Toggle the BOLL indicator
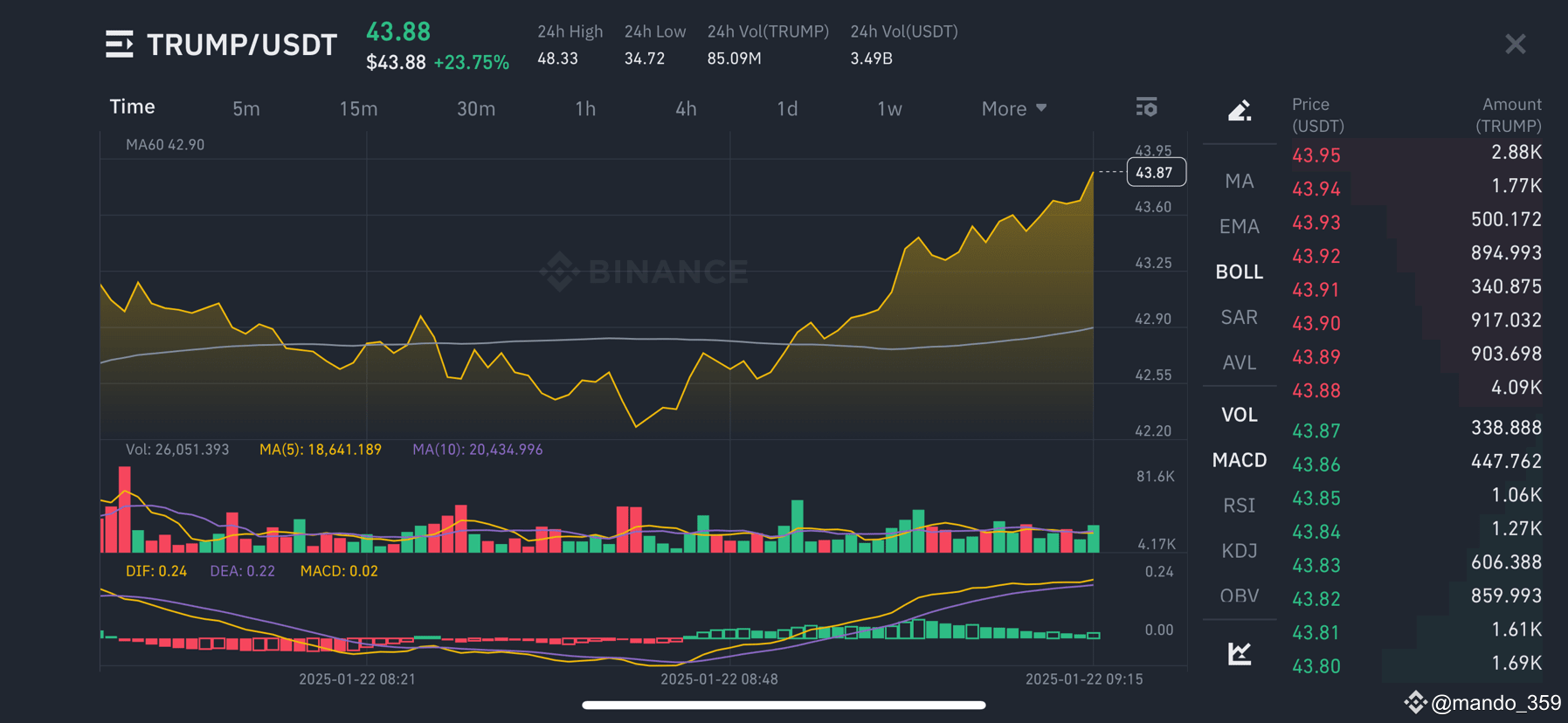Screen dimensions: 1568x723 tap(1240, 272)
